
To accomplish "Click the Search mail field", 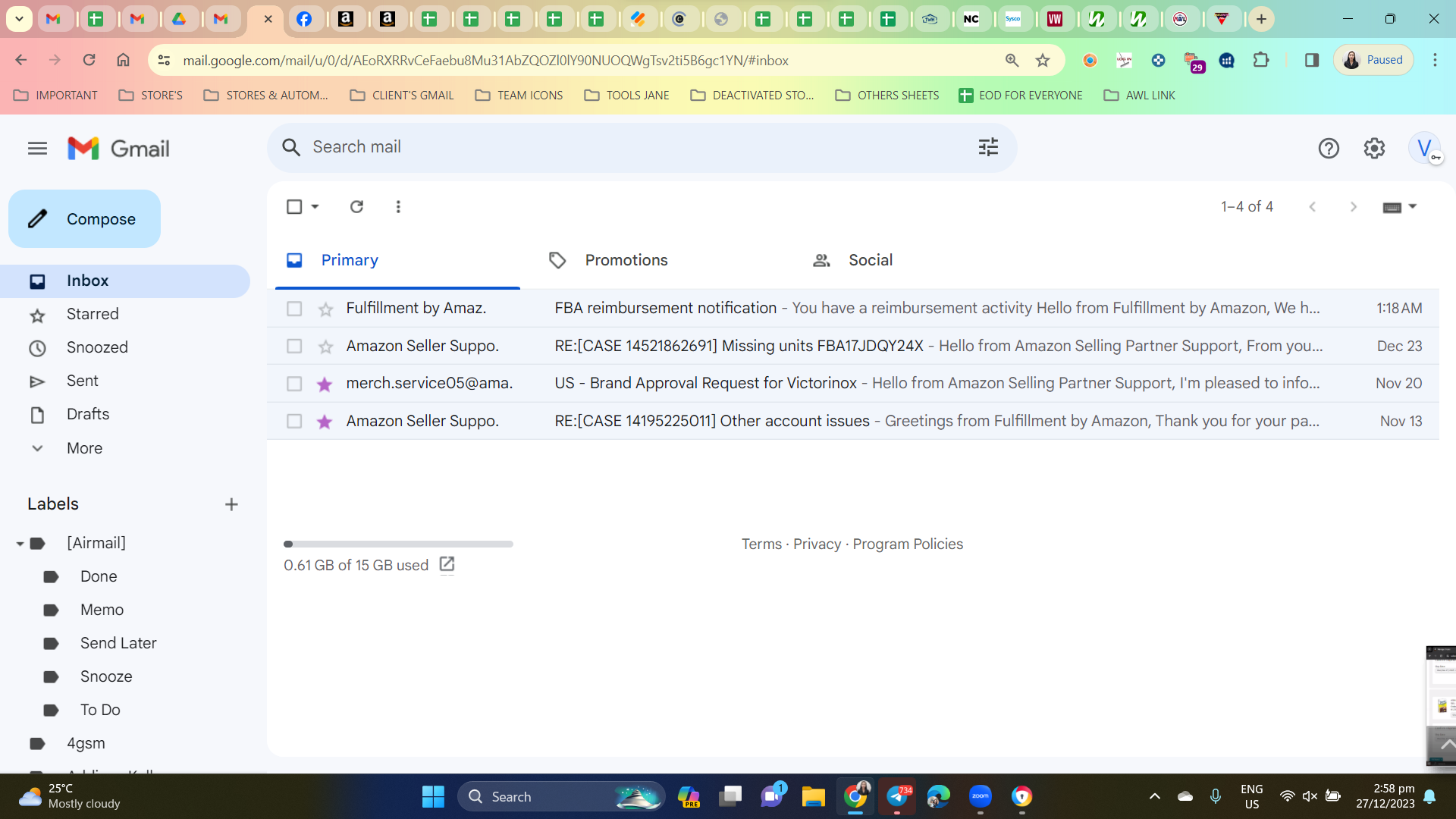I will click(x=642, y=147).
